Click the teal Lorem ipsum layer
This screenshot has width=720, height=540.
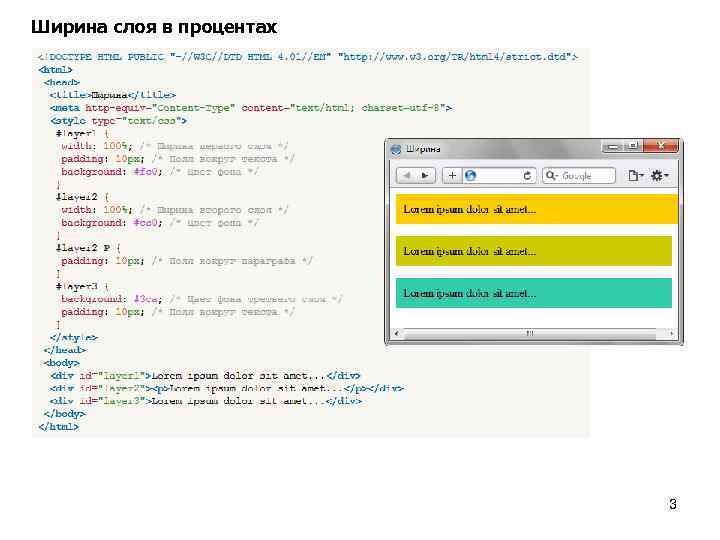tap(534, 293)
